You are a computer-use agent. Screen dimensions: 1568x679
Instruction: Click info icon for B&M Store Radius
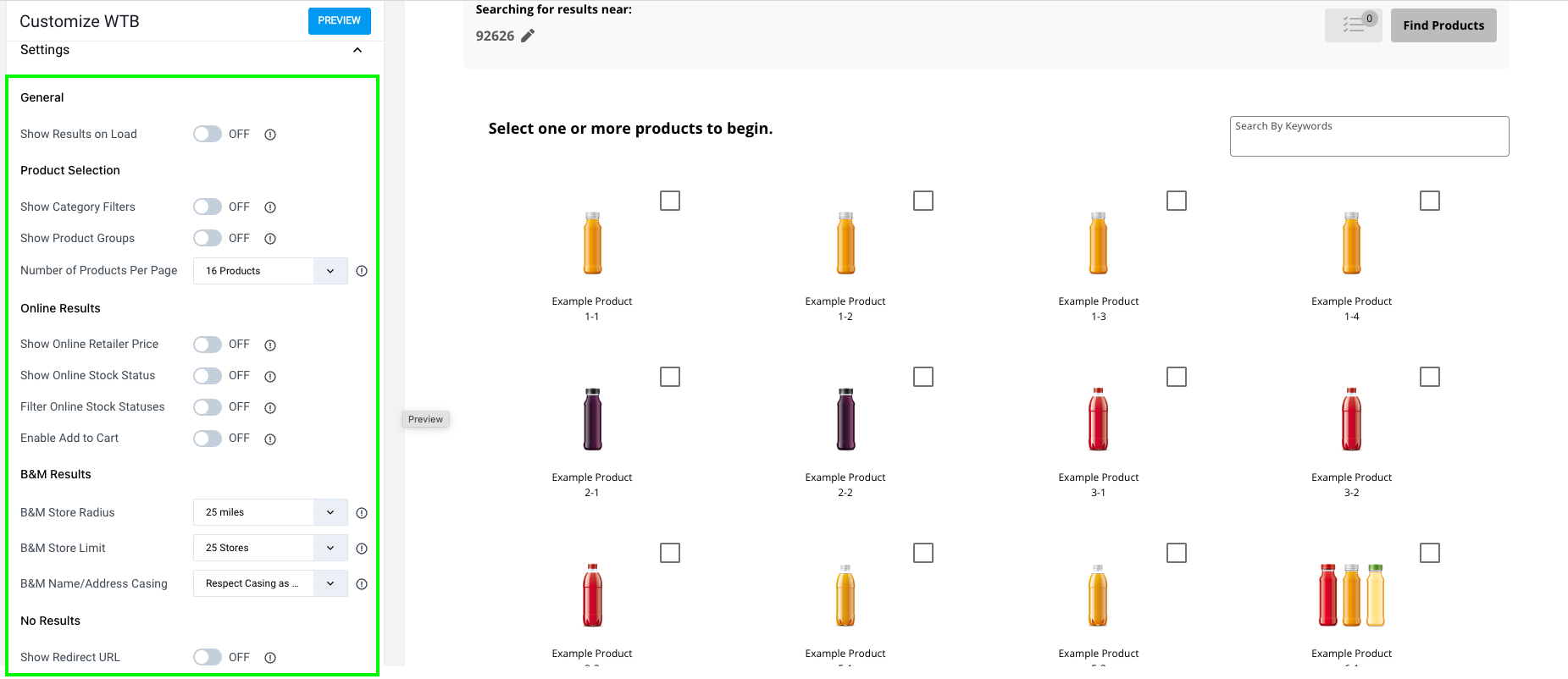tap(362, 513)
